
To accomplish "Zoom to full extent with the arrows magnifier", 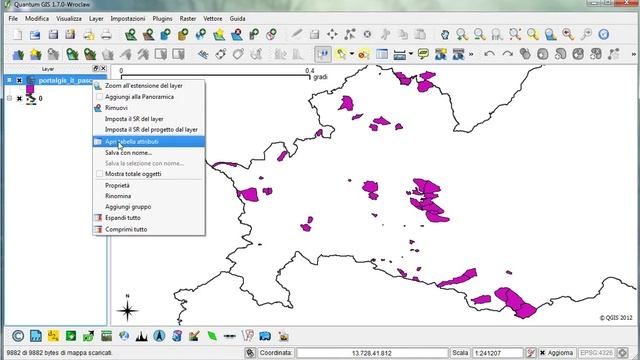I will point(515,34).
